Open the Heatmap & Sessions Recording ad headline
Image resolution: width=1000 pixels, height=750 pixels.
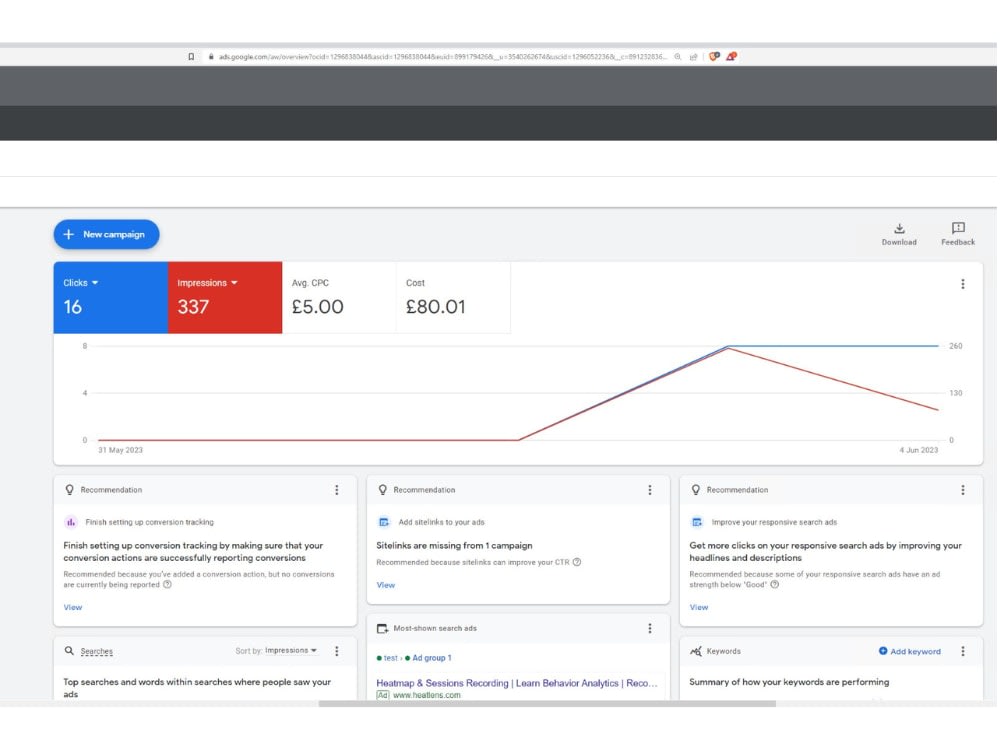pyautogui.click(x=517, y=683)
